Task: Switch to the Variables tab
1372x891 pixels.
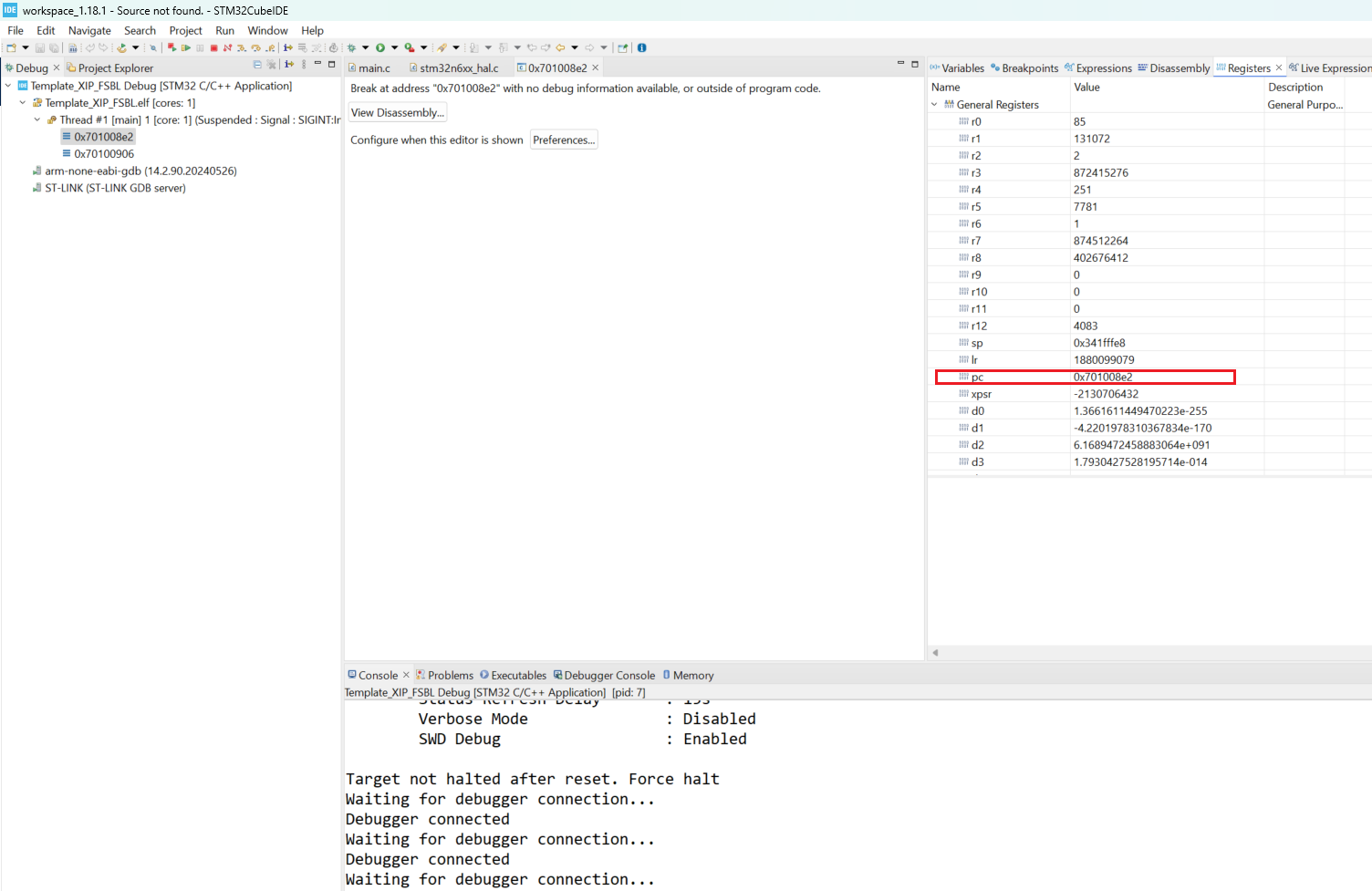Action: 957,68
